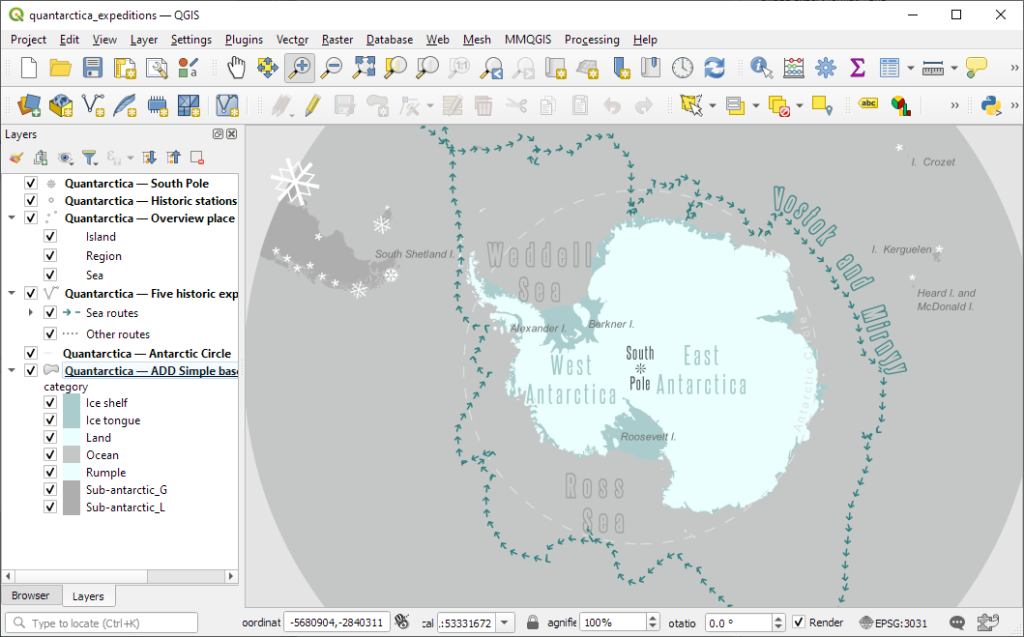The height and width of the screenshot is (637, 1024).
Task: Disable the Render checkbox
Action: coord(799,622)
